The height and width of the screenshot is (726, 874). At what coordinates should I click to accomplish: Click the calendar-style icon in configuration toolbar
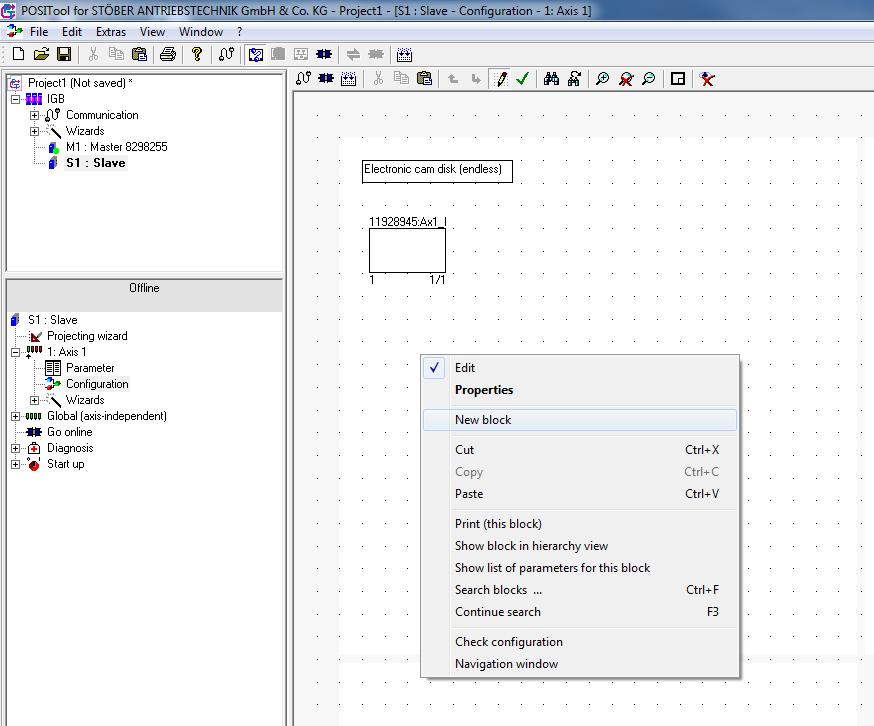(348, 79)
